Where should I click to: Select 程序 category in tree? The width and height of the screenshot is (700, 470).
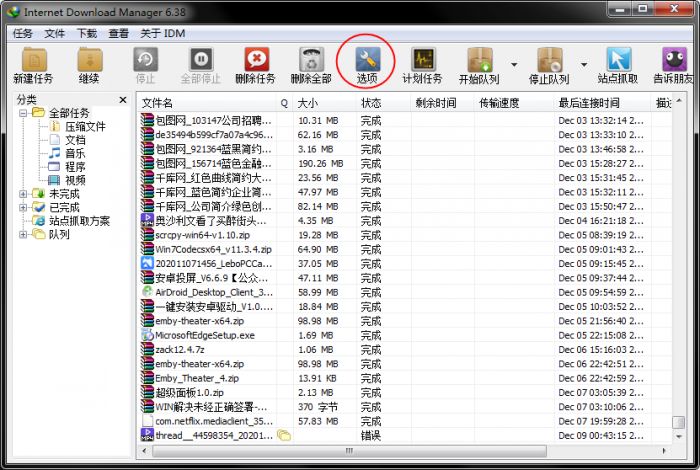click(x=75, y=167)
